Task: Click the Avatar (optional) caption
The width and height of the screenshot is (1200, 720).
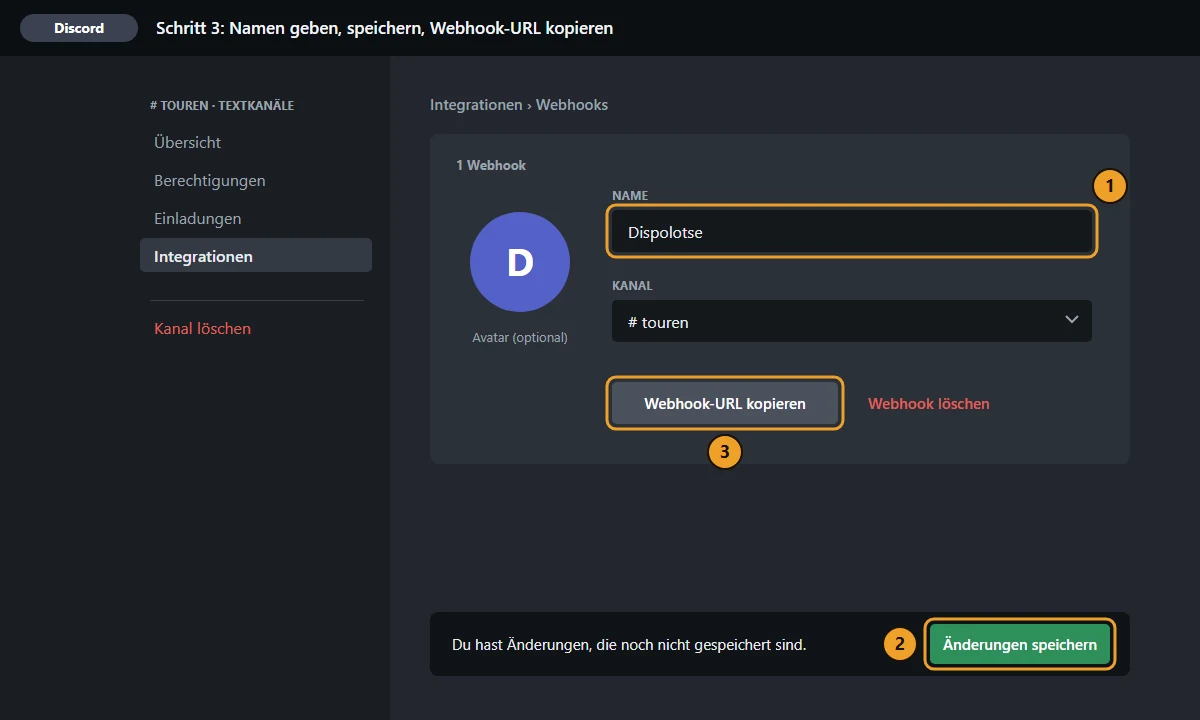Action: pyautogui.click(x=520, y=338)
